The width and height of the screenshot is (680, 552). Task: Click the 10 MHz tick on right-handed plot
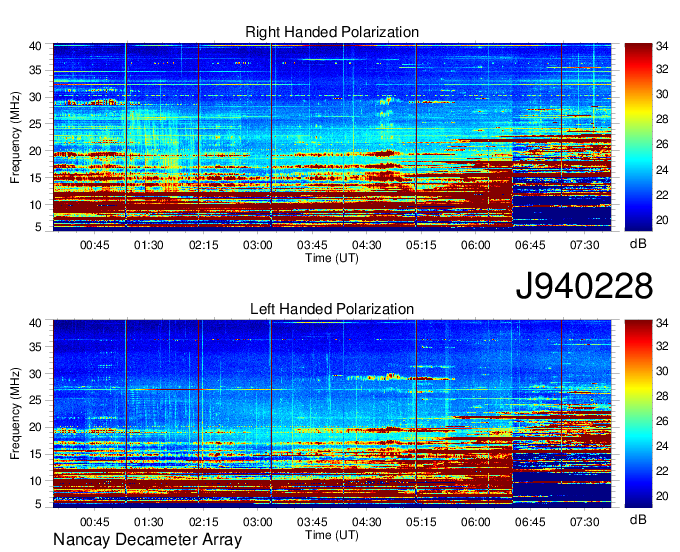[35, 205]
